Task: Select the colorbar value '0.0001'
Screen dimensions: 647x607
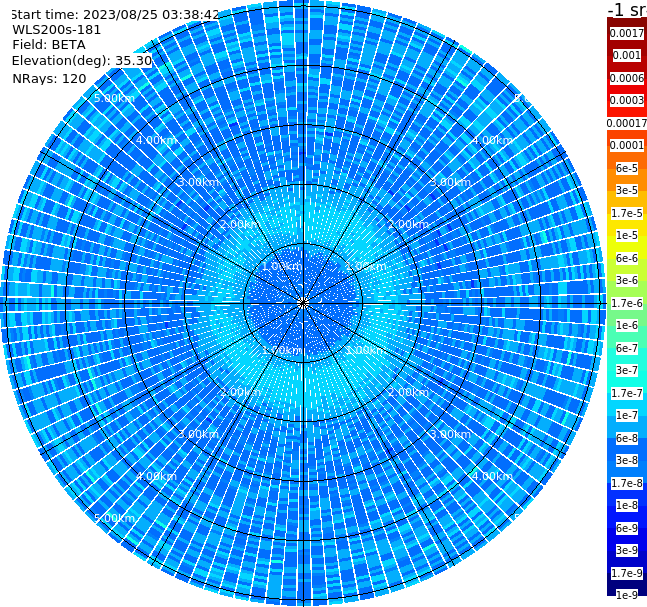Action: [x=627, y=145]
